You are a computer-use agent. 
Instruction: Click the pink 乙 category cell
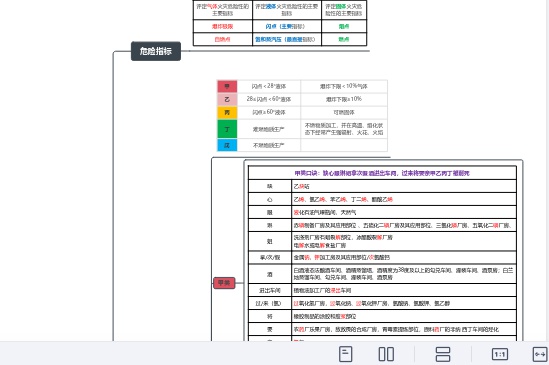click(x=227, y=99)
